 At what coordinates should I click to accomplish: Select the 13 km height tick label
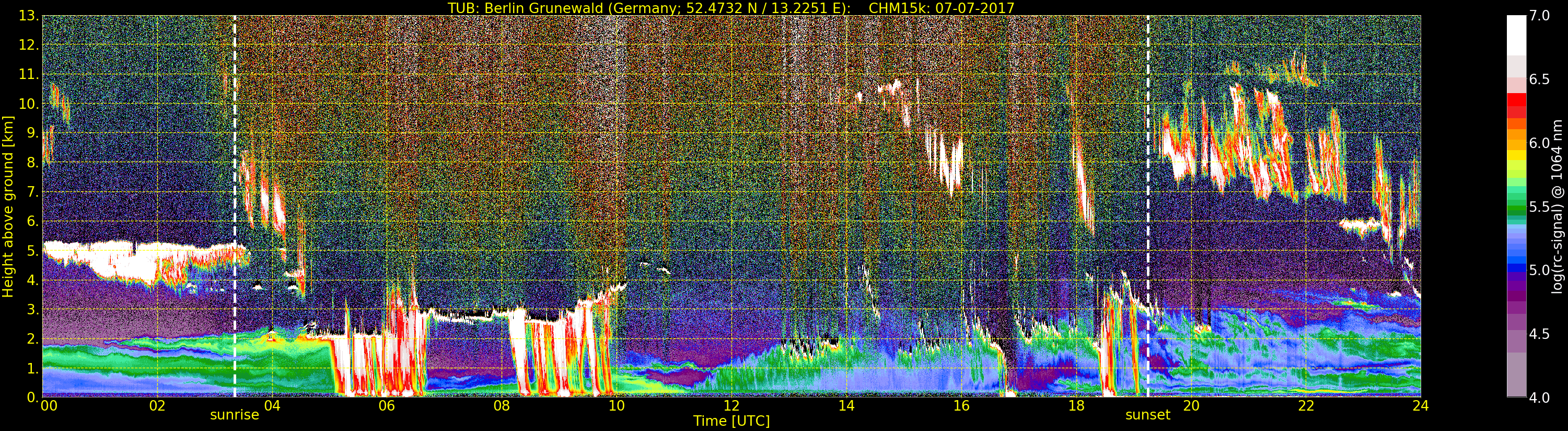click(28, 16)
